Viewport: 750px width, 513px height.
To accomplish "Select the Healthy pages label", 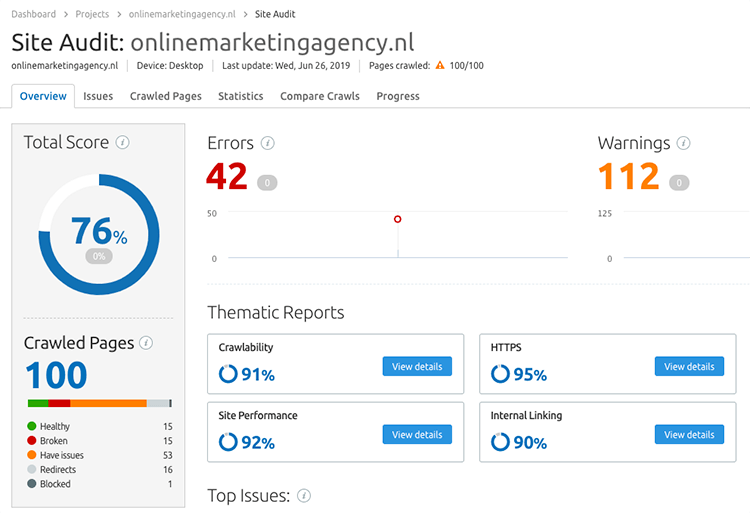I will 55,426.
